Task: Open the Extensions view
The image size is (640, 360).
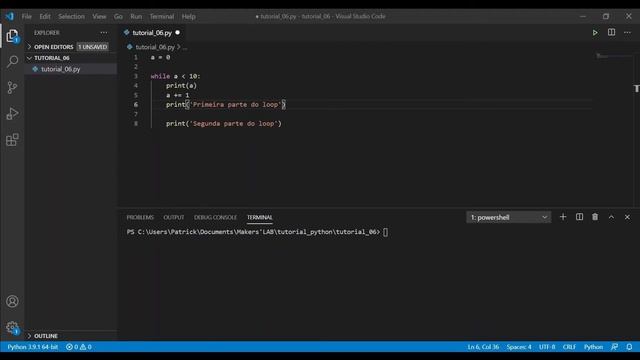Action: point(12,140)
